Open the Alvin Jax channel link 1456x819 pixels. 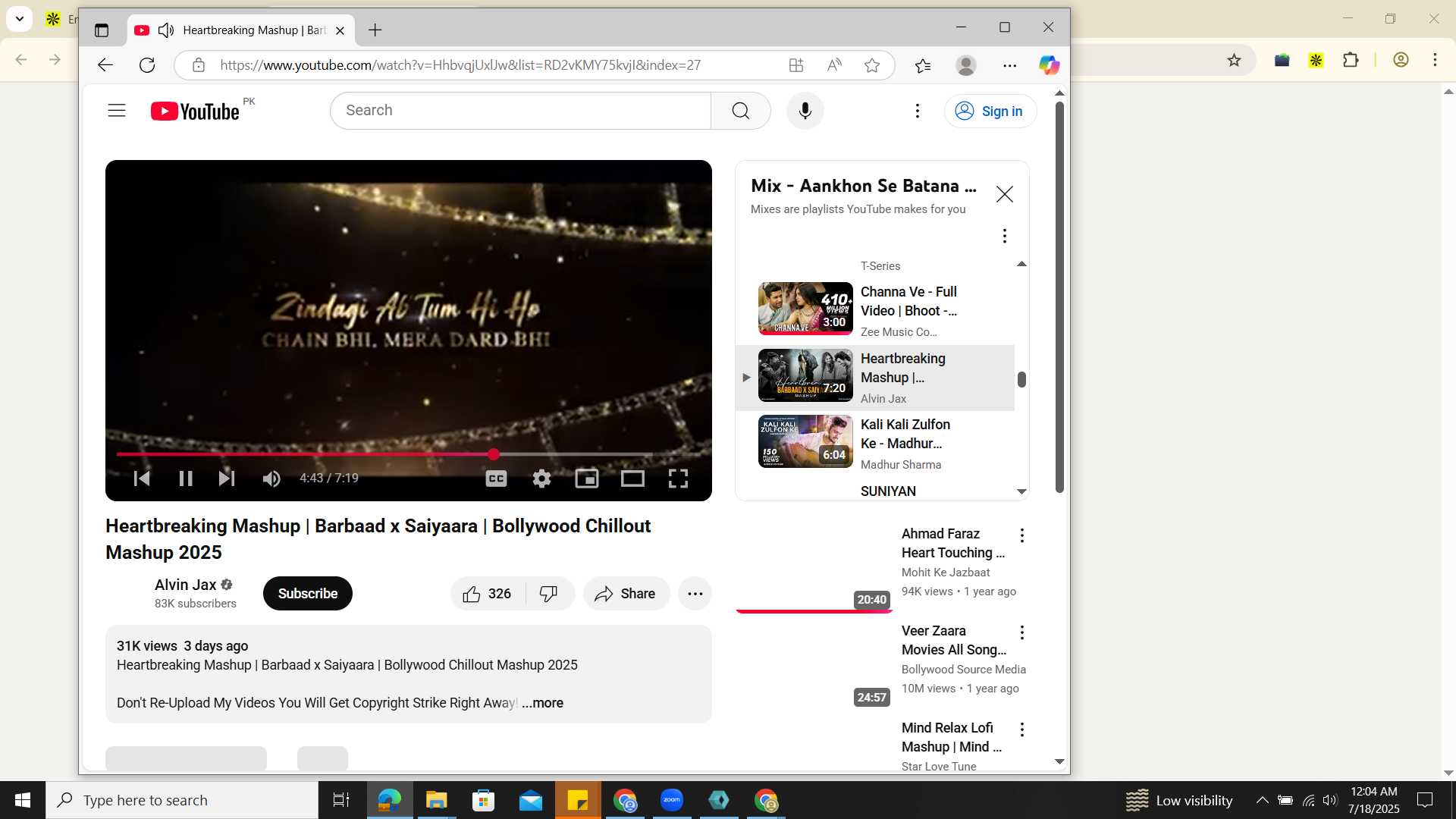click(x=186, y=585)
